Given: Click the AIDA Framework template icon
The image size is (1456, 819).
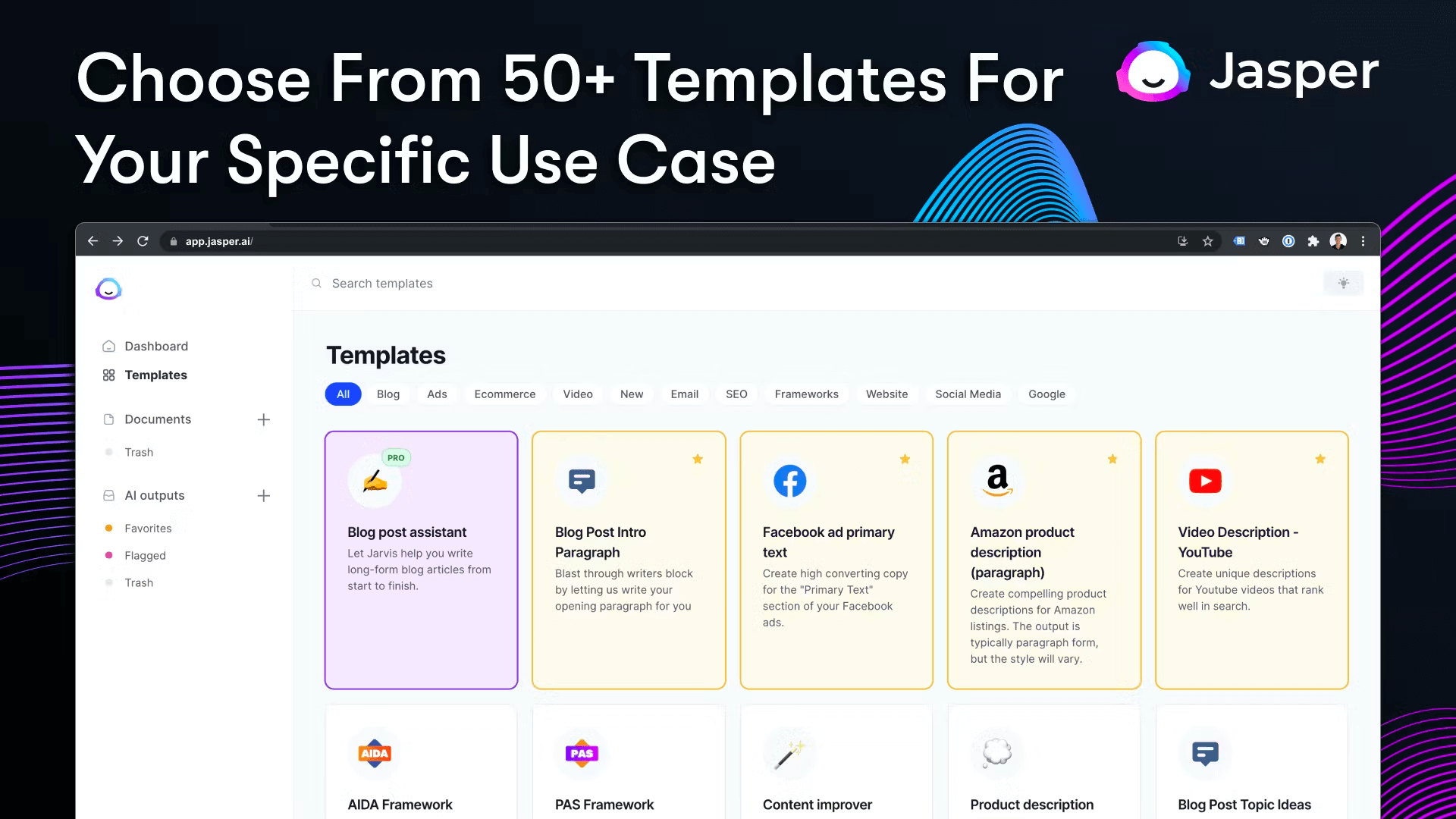Looking at the screenshot, I should (374, 753).
